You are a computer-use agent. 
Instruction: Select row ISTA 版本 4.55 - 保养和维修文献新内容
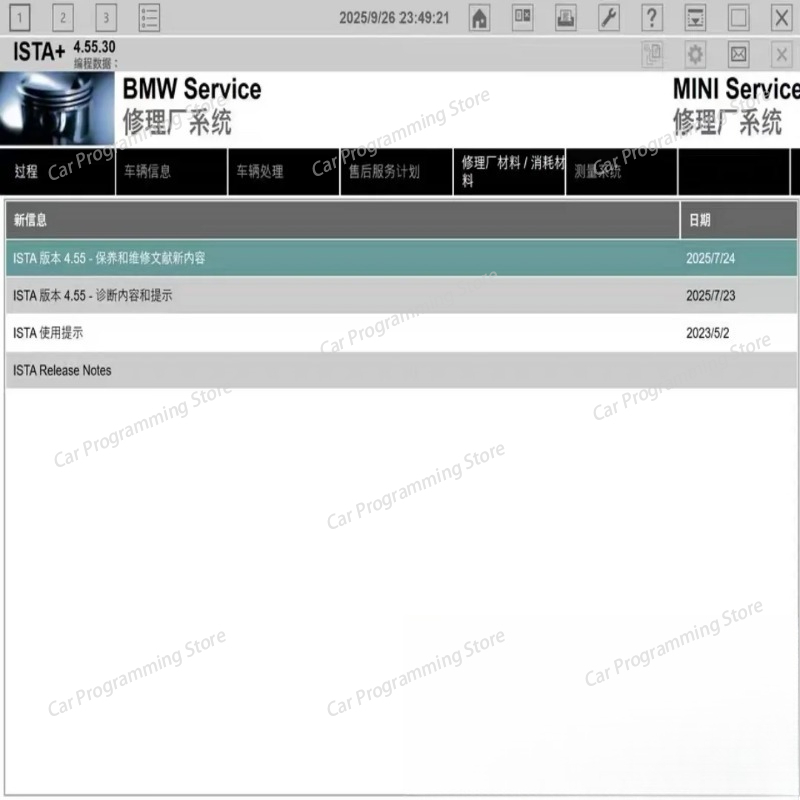point(401,258)
